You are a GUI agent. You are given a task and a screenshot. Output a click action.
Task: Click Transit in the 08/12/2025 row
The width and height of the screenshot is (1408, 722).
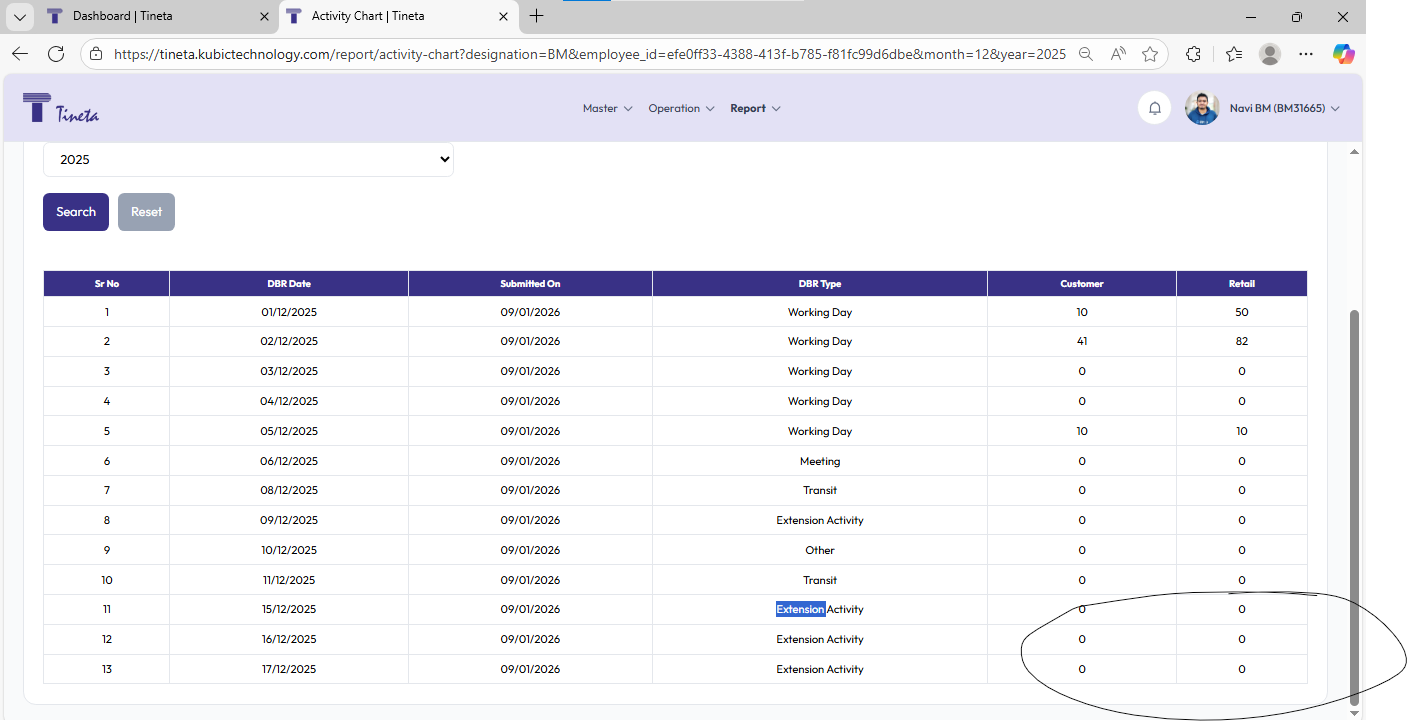tap(820, 490)
